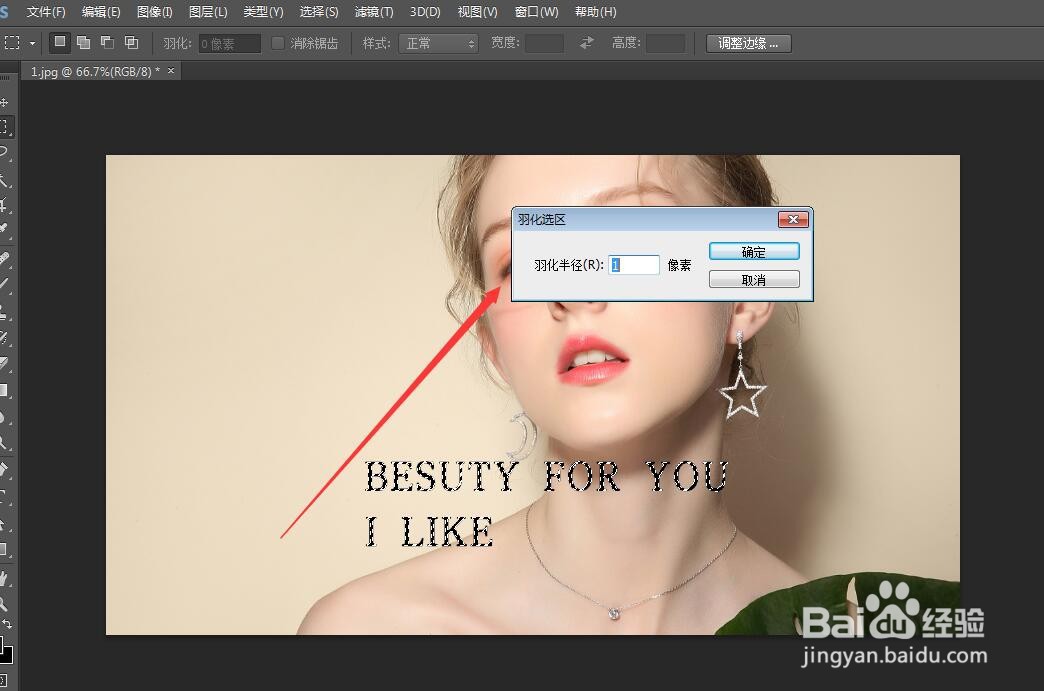Select the Subtract from Selection mode icon
This screenshot has height=691, width=1044.
coord(107,43)
